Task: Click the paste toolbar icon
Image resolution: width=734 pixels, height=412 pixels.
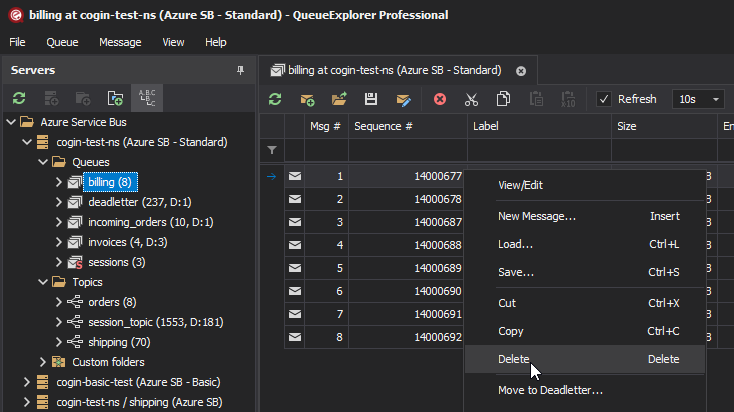Action: 536,99
